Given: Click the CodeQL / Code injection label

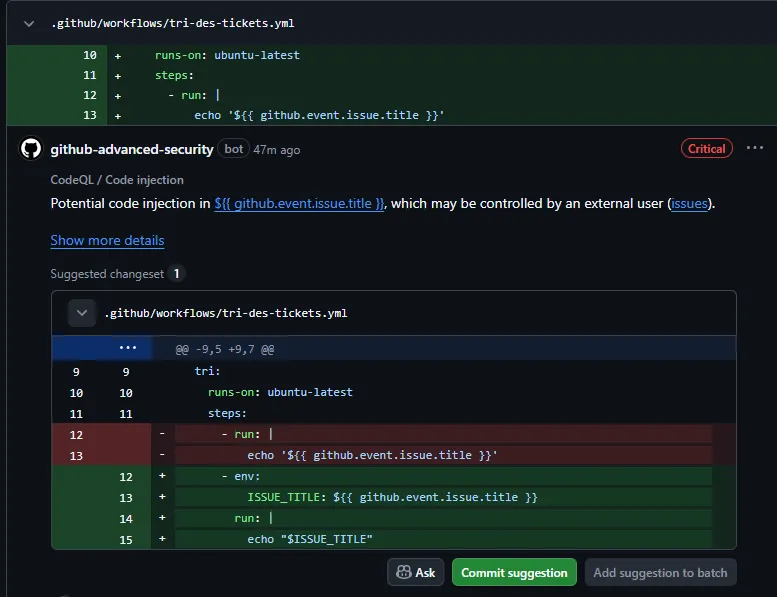Looking at the screenshot, I should click(117, 180).
